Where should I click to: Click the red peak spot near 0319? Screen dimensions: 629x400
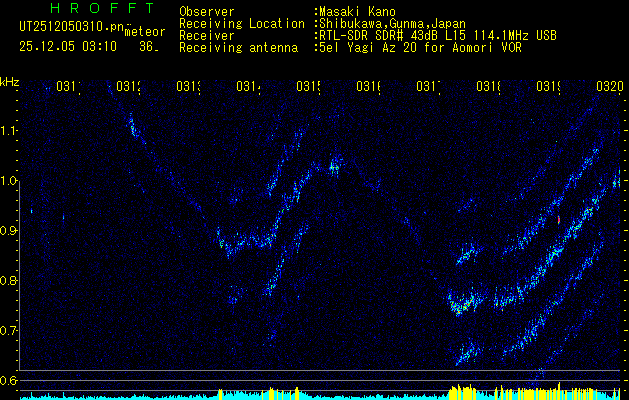[558, 220]
